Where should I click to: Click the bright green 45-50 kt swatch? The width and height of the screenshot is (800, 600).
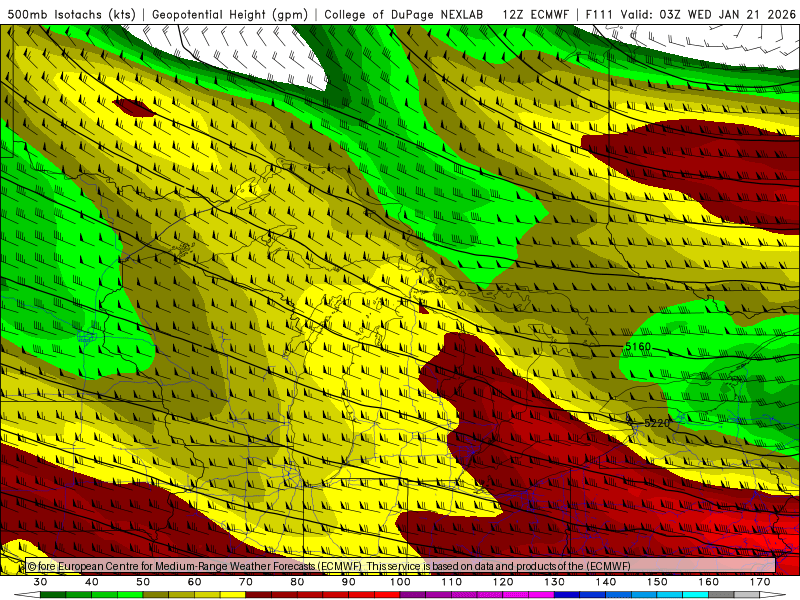[130, 595]
